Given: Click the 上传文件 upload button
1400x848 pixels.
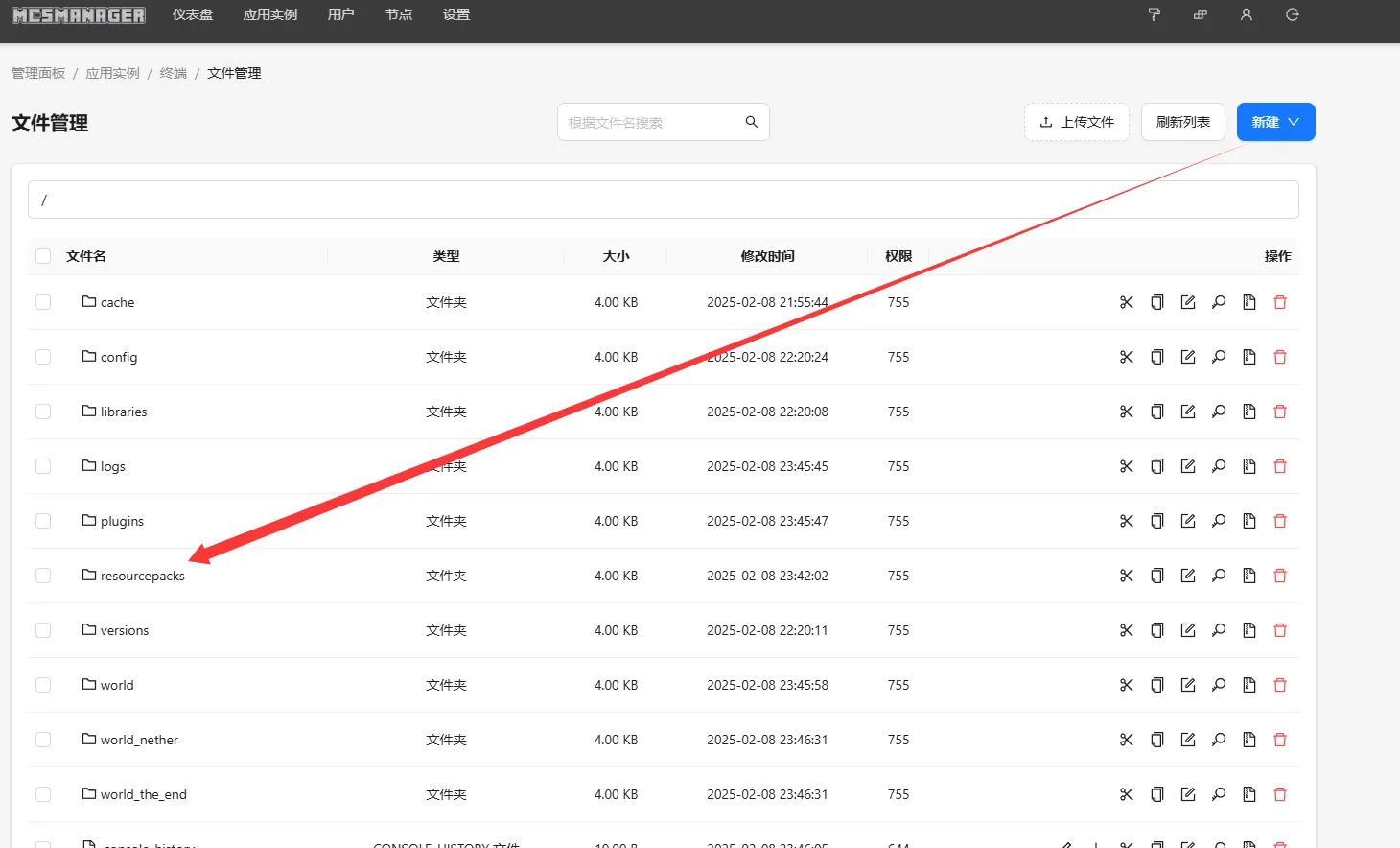Looking at the screenshot, I should (x=1077, y=122).
